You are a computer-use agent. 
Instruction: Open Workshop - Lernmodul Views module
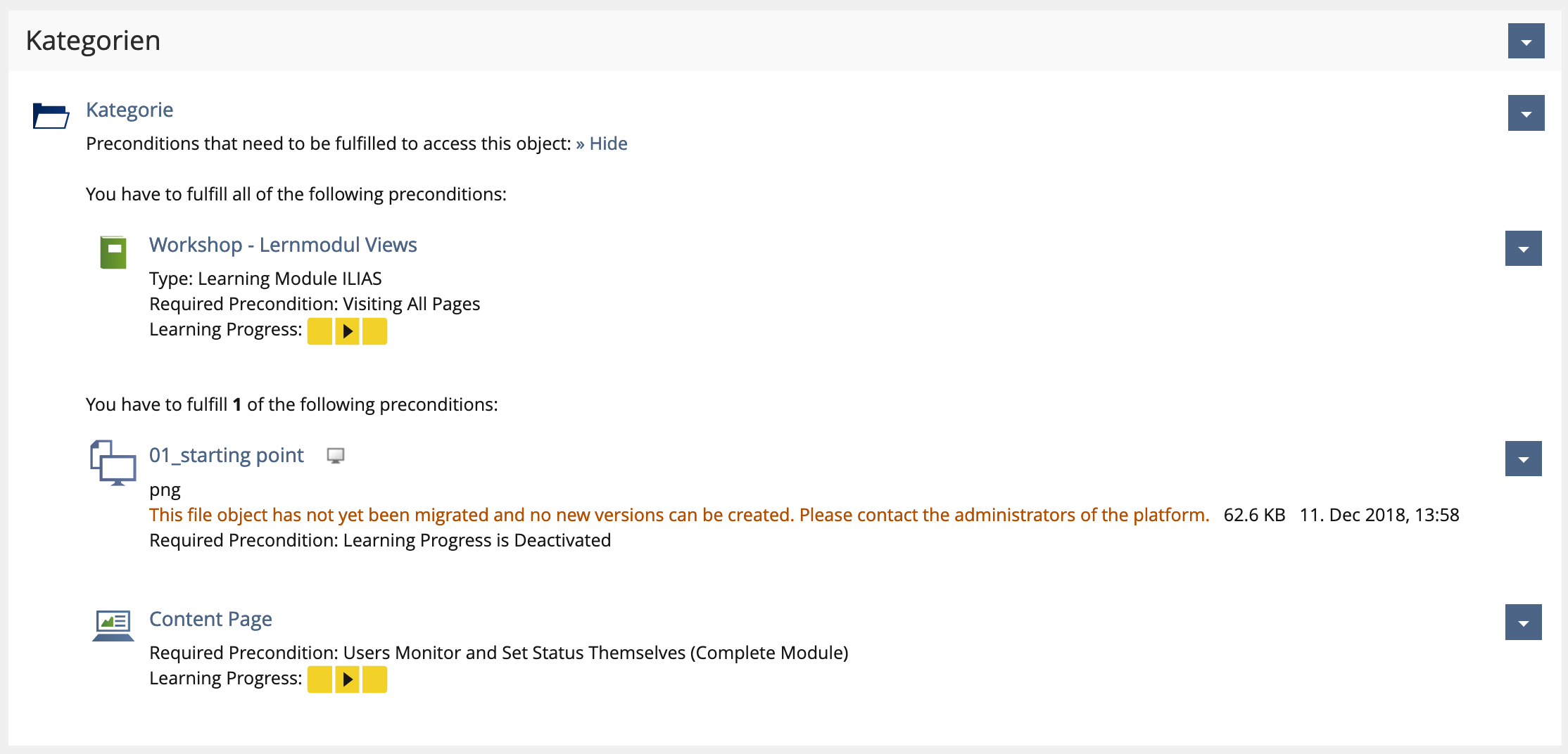(283, 245)
